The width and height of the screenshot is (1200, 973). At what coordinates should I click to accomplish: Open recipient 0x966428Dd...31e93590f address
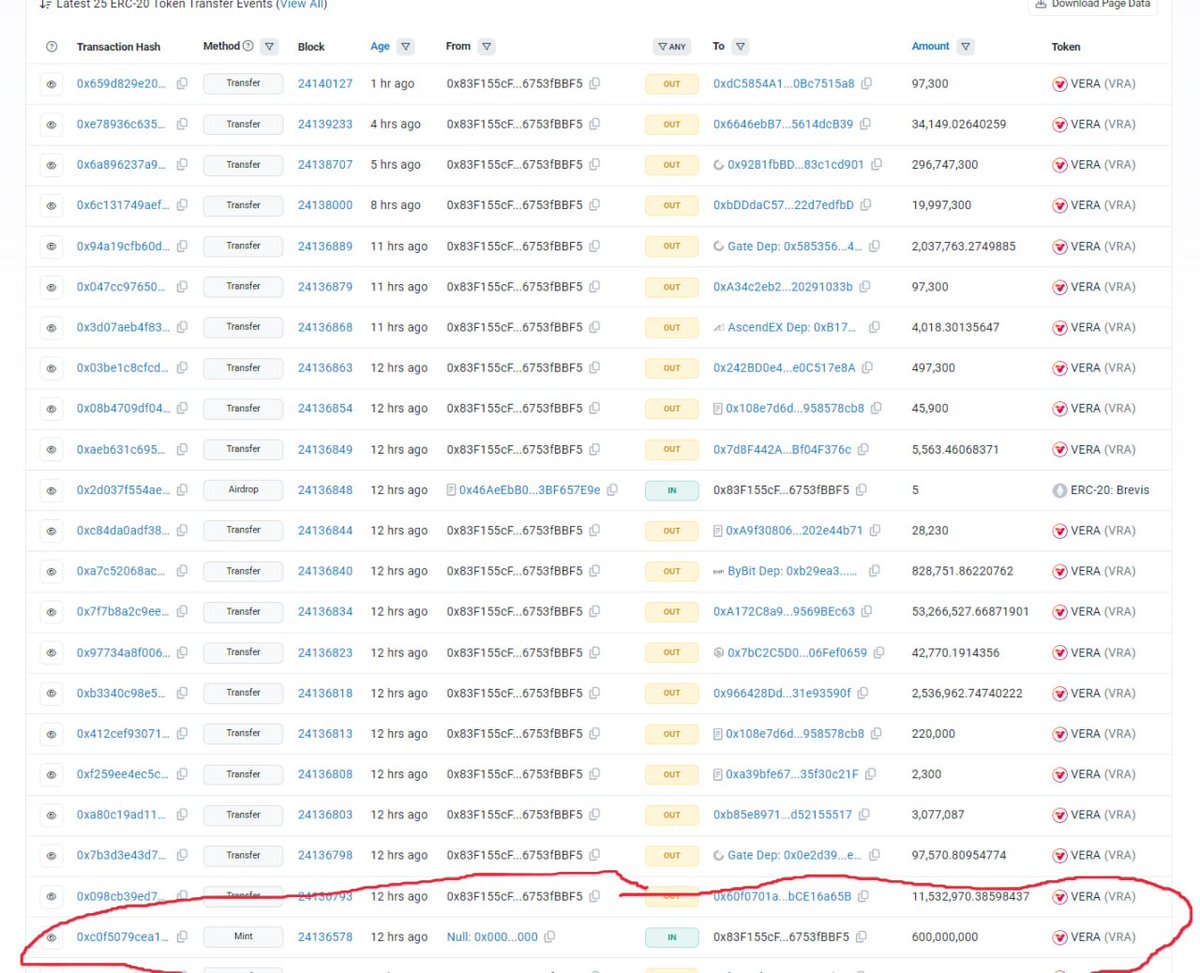[782, 693]
